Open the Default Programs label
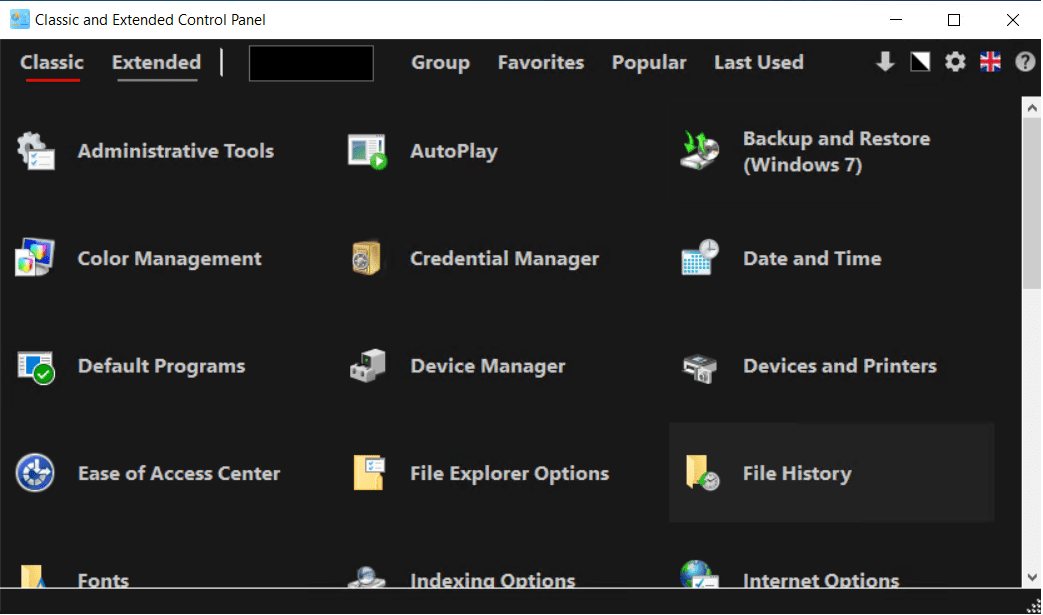The image size is (1043, 615). [161, 366]
